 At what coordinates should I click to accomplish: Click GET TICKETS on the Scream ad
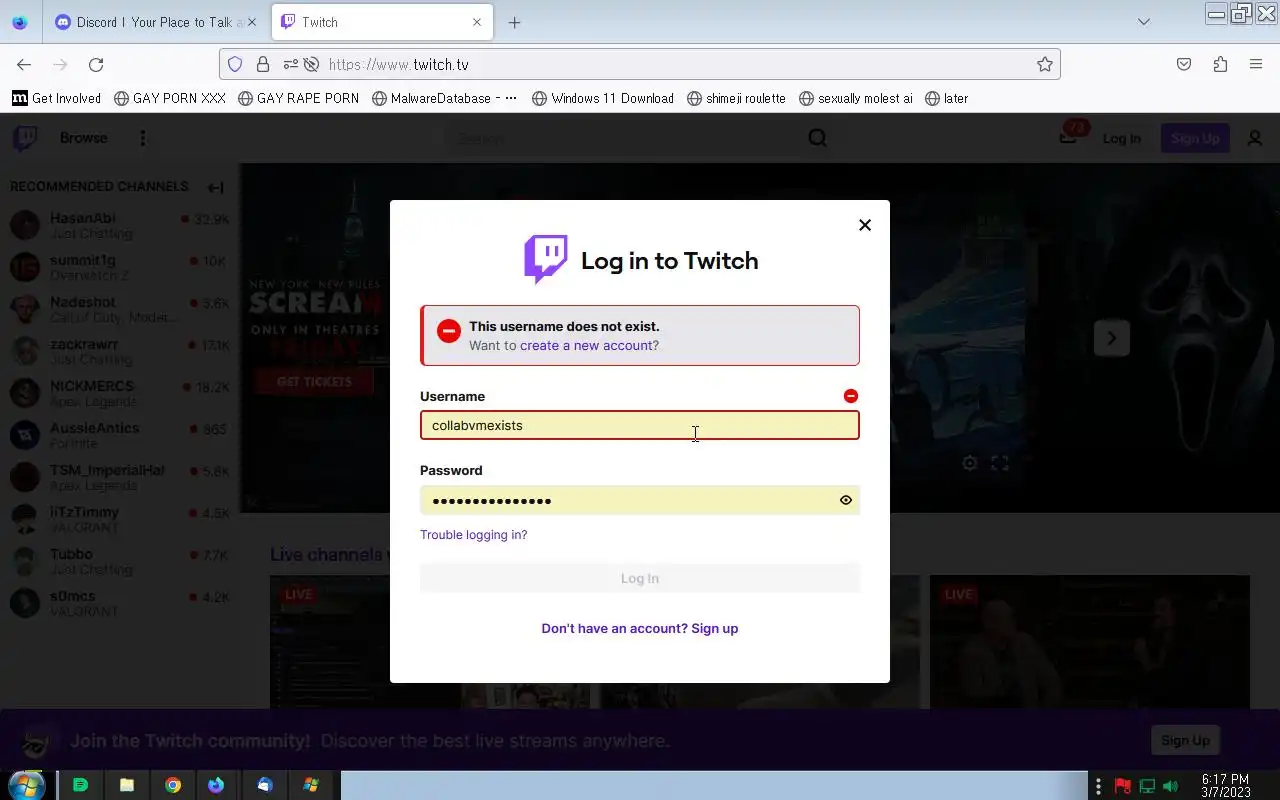tap(314, 382)
